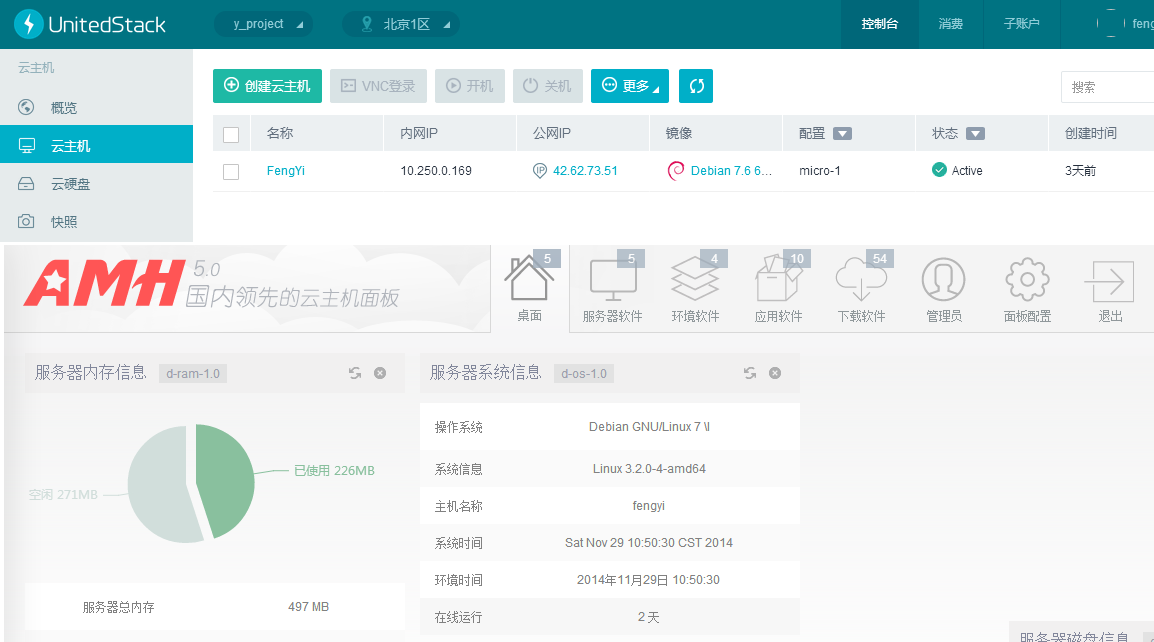Close the 服务器内存信息 widget

380,373
